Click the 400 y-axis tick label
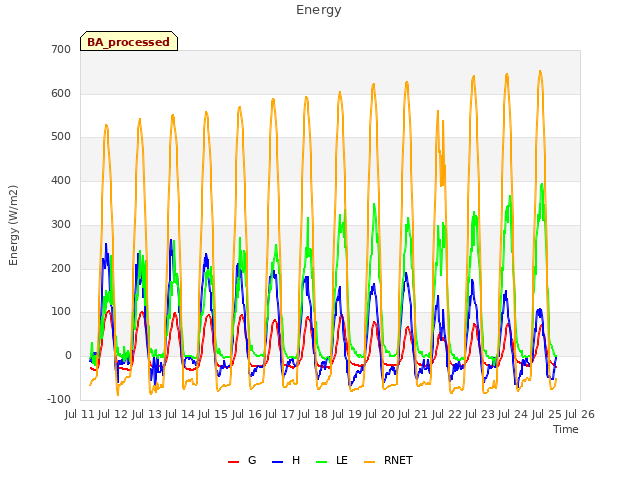 coord(61,181)
